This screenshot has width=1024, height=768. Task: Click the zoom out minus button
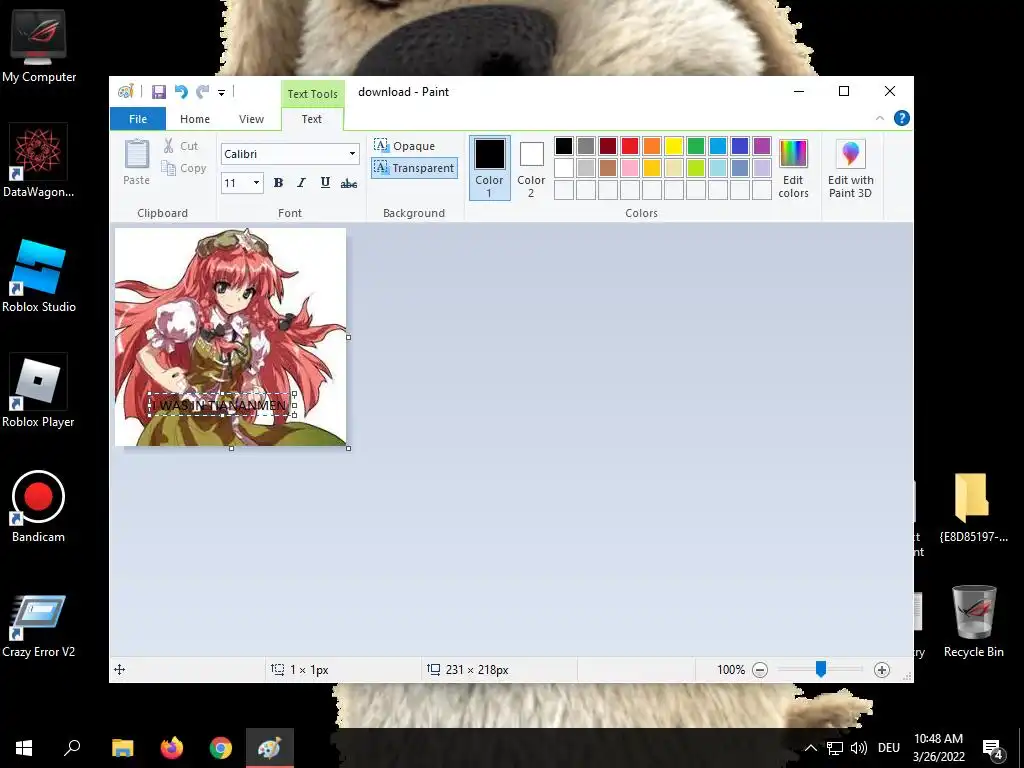(x=760, y=669)
